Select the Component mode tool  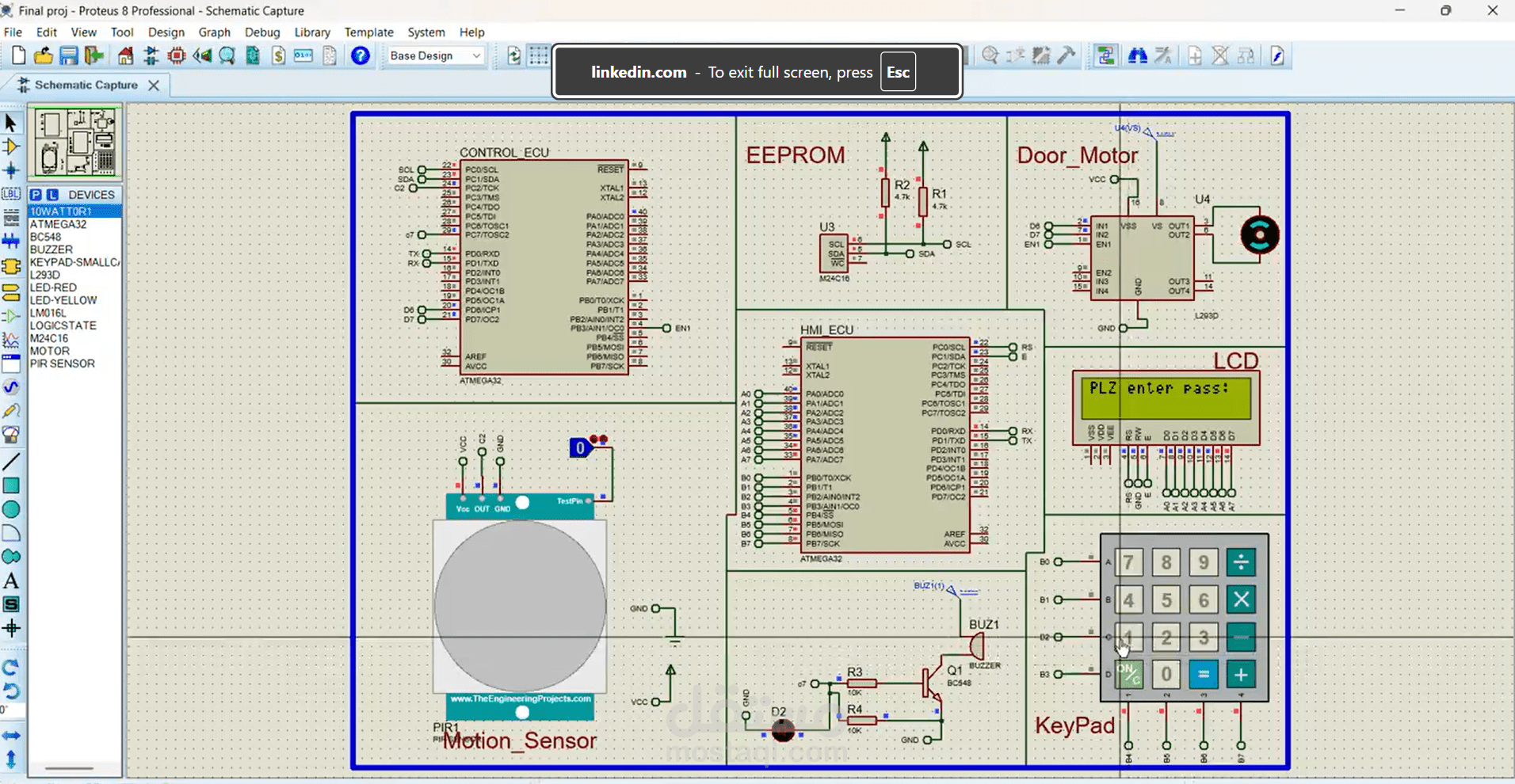pyautogui.click(x=11, y=146)
